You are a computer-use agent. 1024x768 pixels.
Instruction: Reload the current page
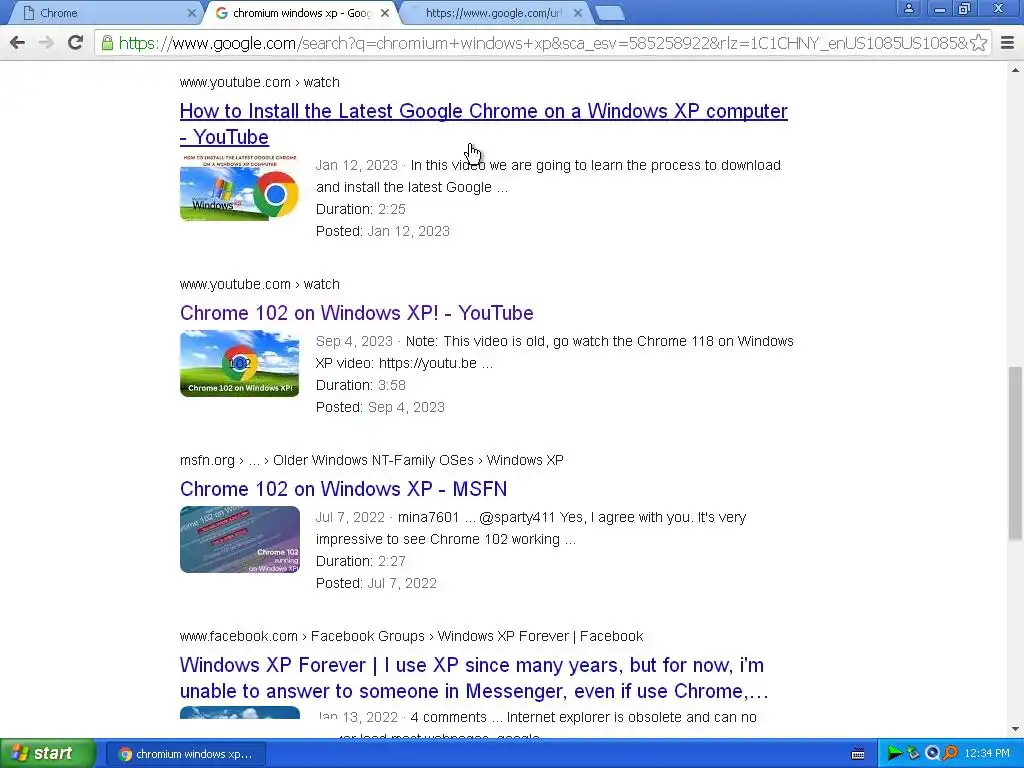[x=76, y=43]
